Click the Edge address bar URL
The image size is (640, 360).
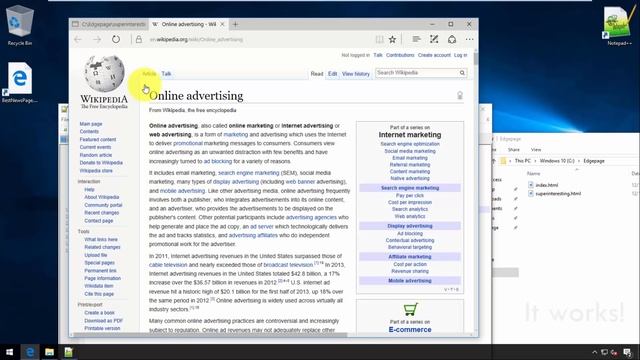(x=196, y=40)
